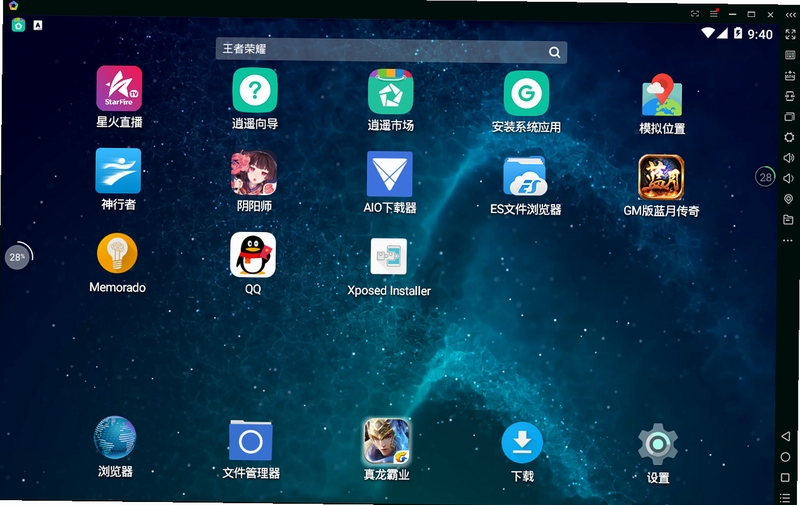The height and width of the screenshot is (505, 800).
Task: Click the green notification icon in status bar
Action: coord(18,24)
